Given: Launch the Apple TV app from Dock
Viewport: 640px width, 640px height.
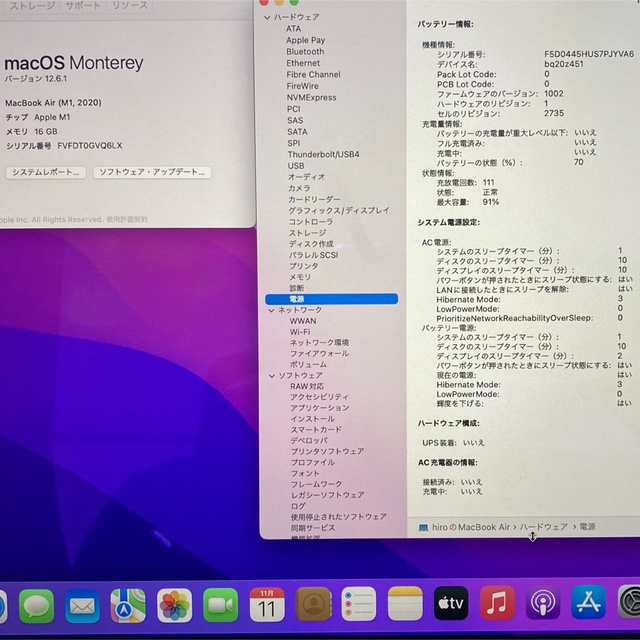Looking at the screenshot, I should (x=451, y=603).
